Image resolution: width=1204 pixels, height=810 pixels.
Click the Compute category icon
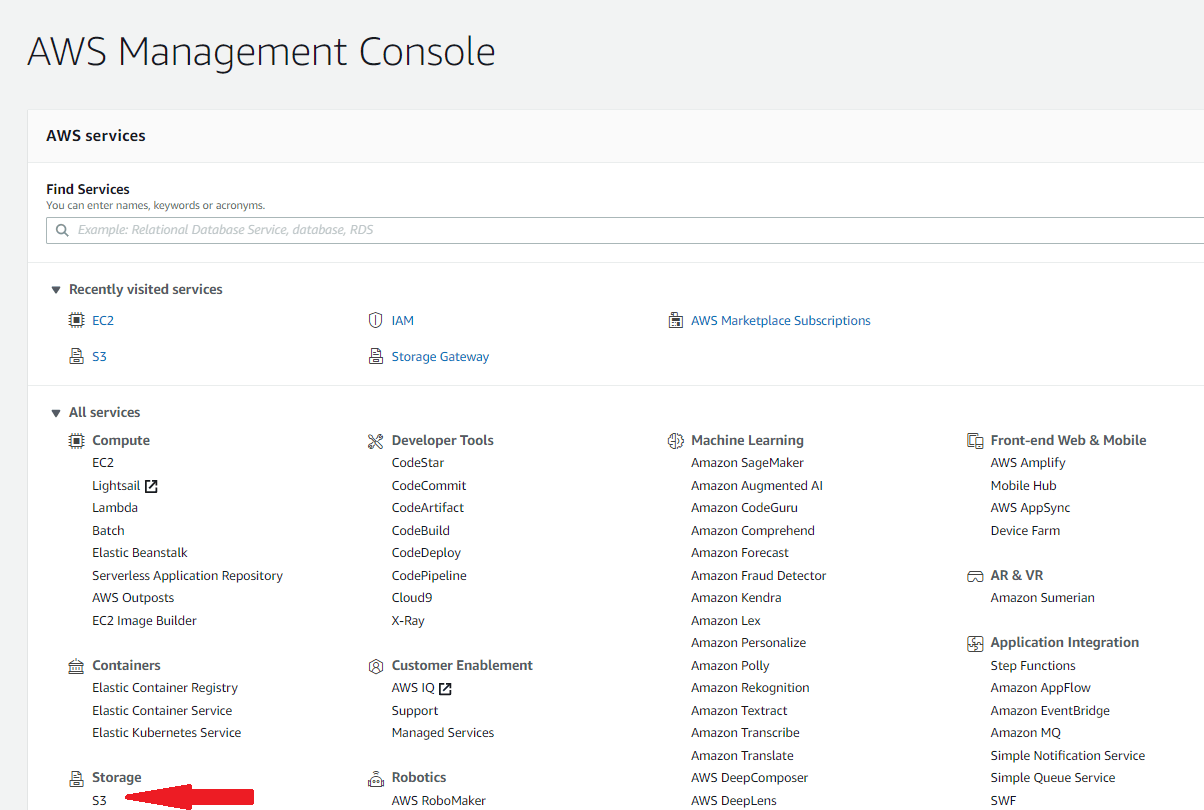tap(76, 440)
